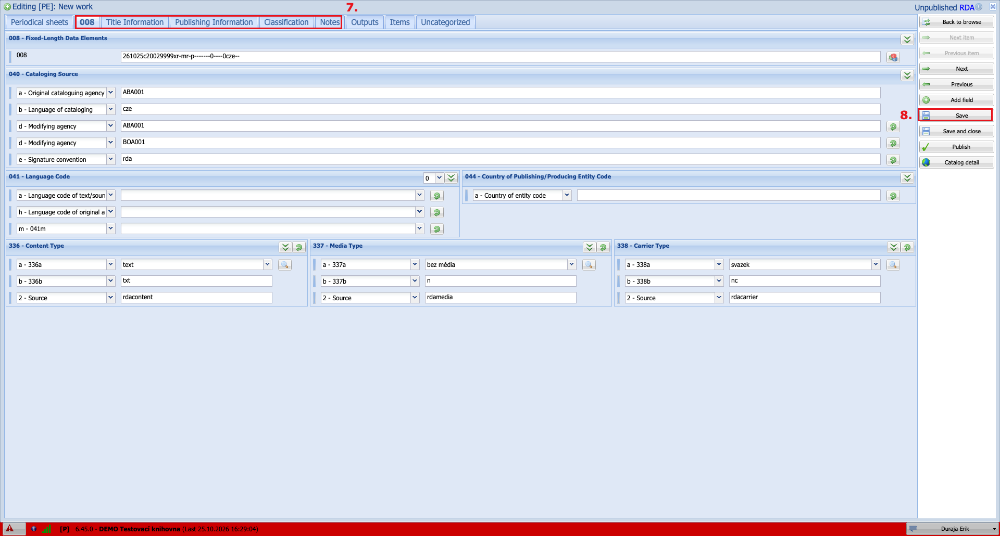Click the green signal strength bars icon
This screenshot has width=1000, height=536.
pyautogui.click(x=47, y=529)
